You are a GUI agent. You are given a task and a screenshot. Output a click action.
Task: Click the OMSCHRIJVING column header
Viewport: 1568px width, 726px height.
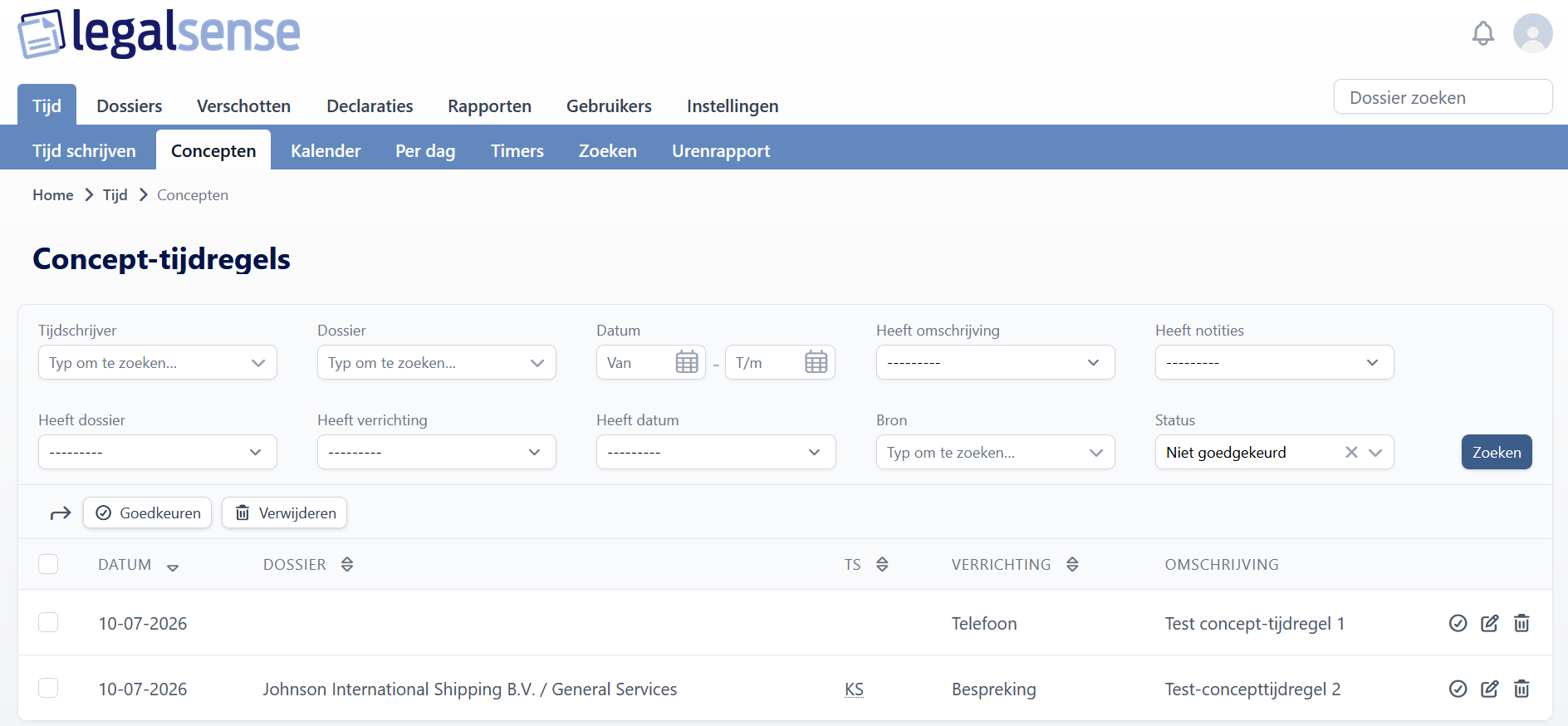(1222, 564)
